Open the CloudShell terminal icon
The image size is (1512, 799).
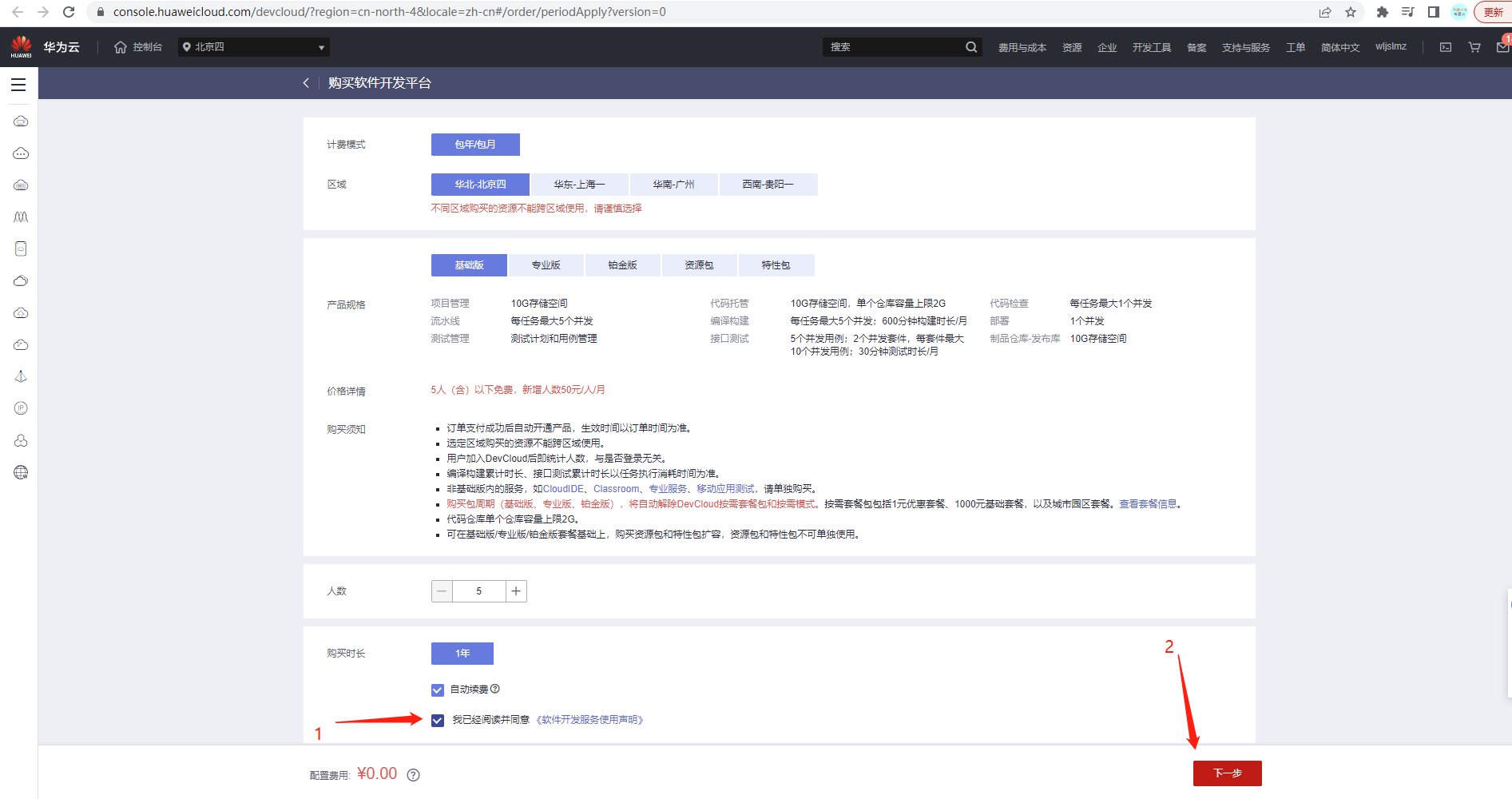click(x=1446, y=47)
